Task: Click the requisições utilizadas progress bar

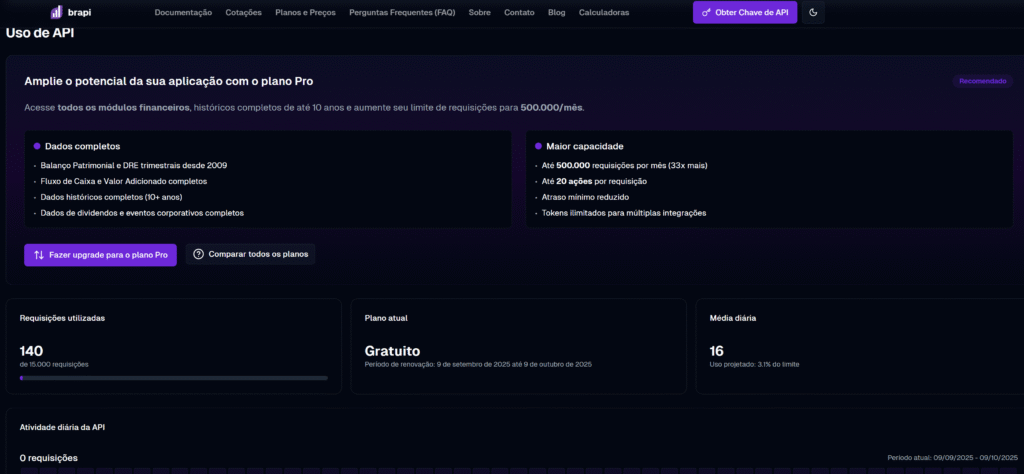Action: point(174,377)
